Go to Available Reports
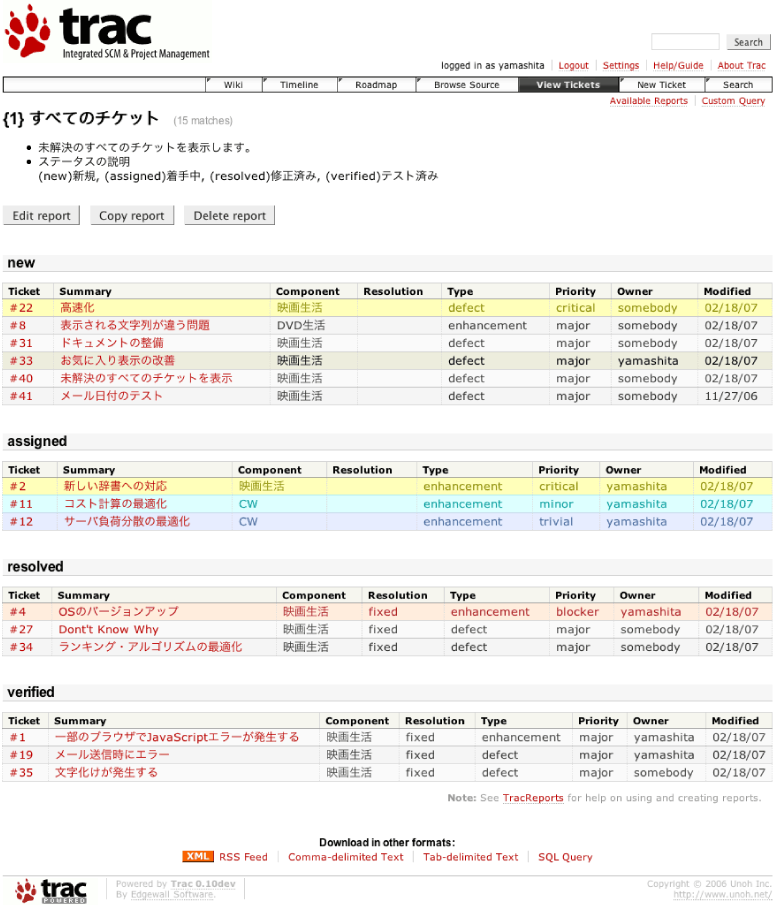This screenshot has width=780, height=910. (x=648, y=101)
